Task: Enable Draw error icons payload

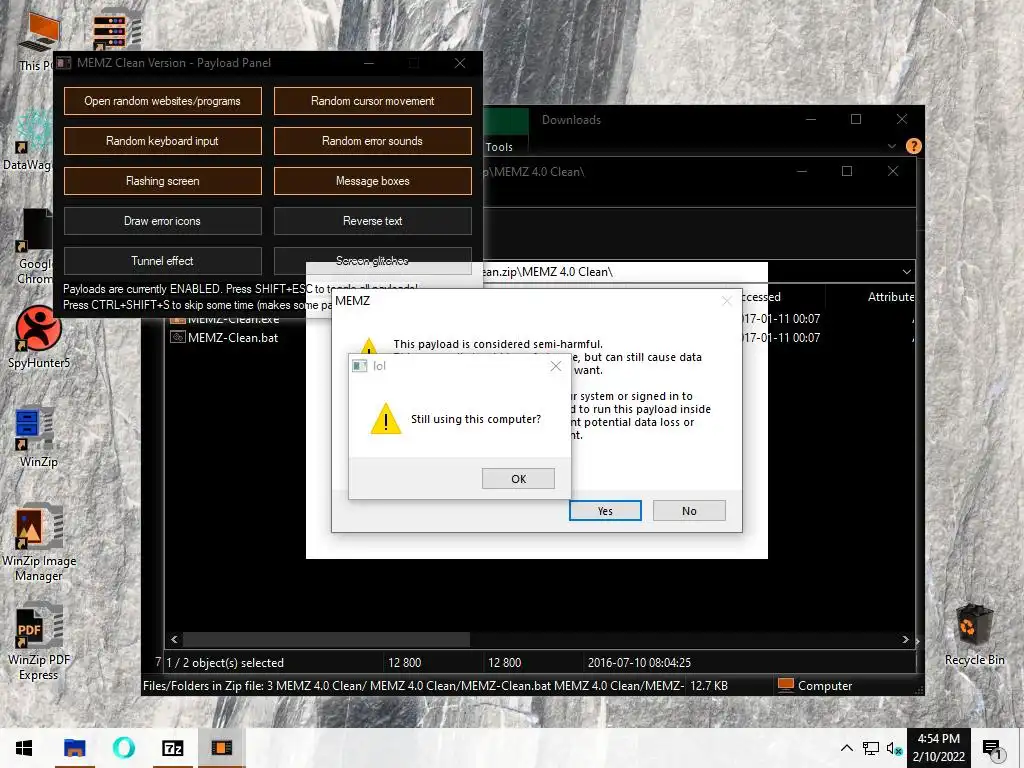Action: (x=163, y=221)
